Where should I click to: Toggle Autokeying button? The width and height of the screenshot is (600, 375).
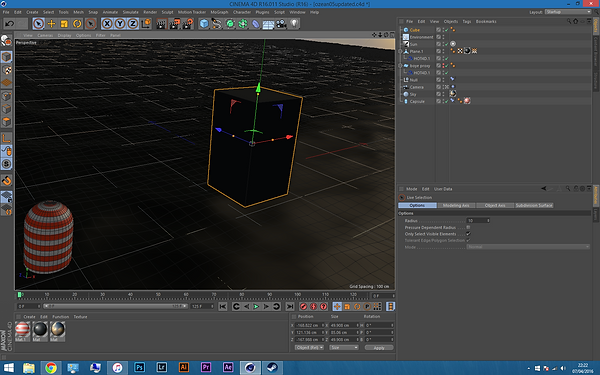(x=313, y=307)
